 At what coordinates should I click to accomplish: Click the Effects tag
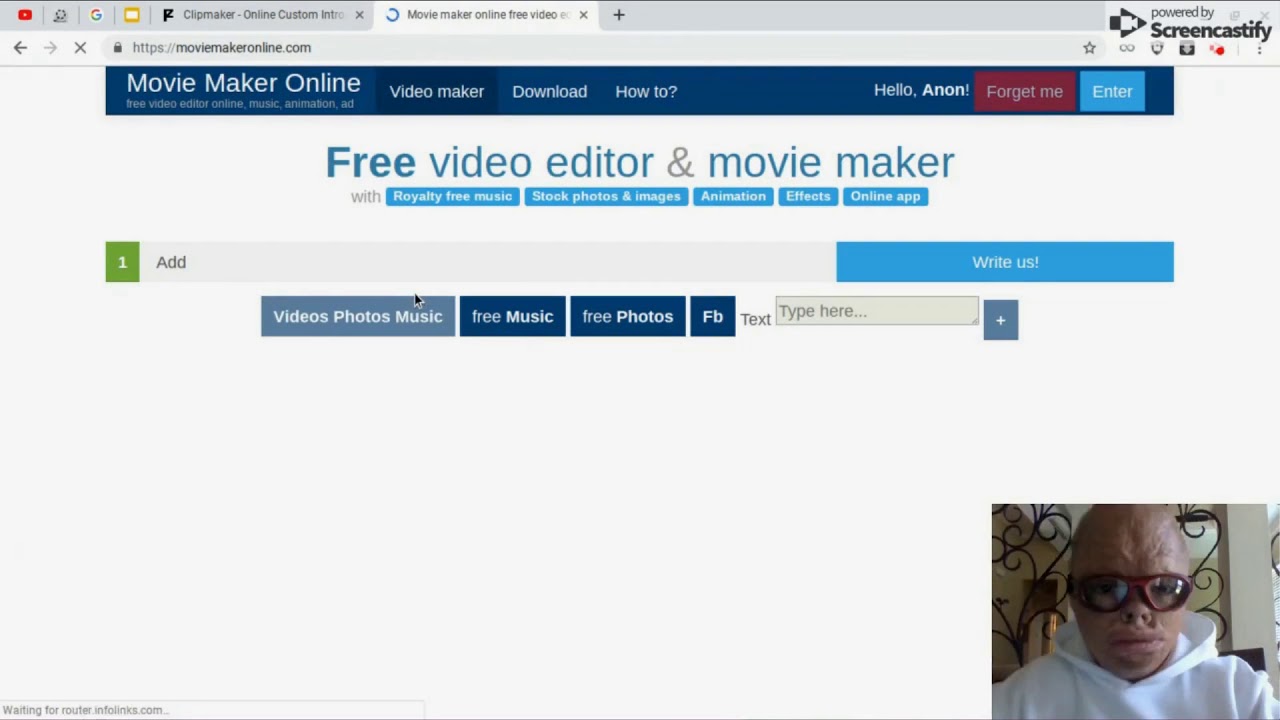tap(808, 196)
